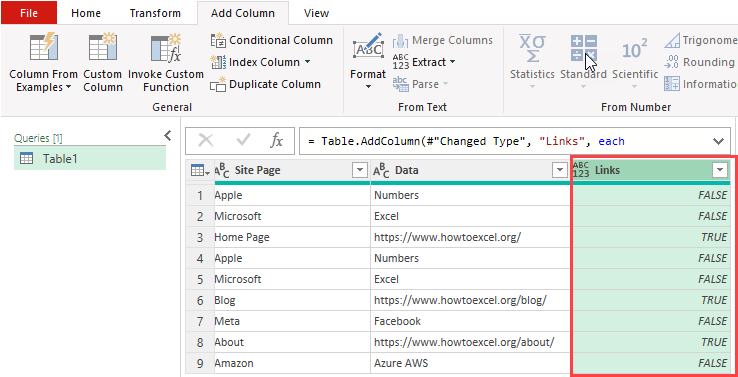This screenshot has height=377, width=738.
Task: Click the Azure AWS cell
Action: (470, 363)
